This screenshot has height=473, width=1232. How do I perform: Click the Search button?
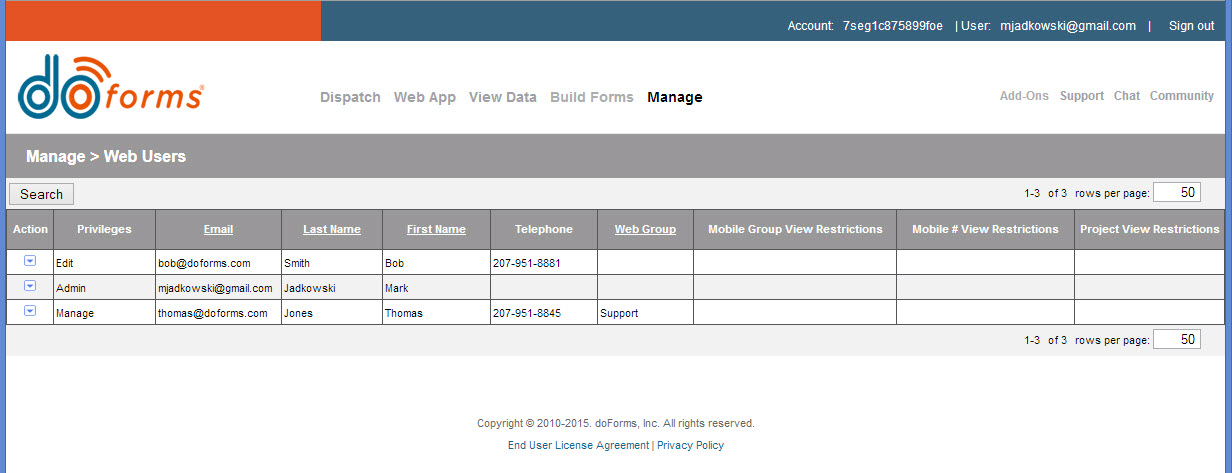pos(41,194)
